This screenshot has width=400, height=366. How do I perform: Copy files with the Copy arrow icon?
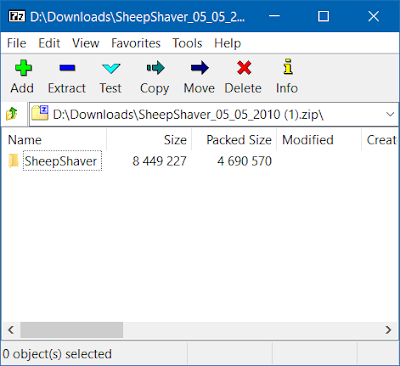(x=155, y=68)
